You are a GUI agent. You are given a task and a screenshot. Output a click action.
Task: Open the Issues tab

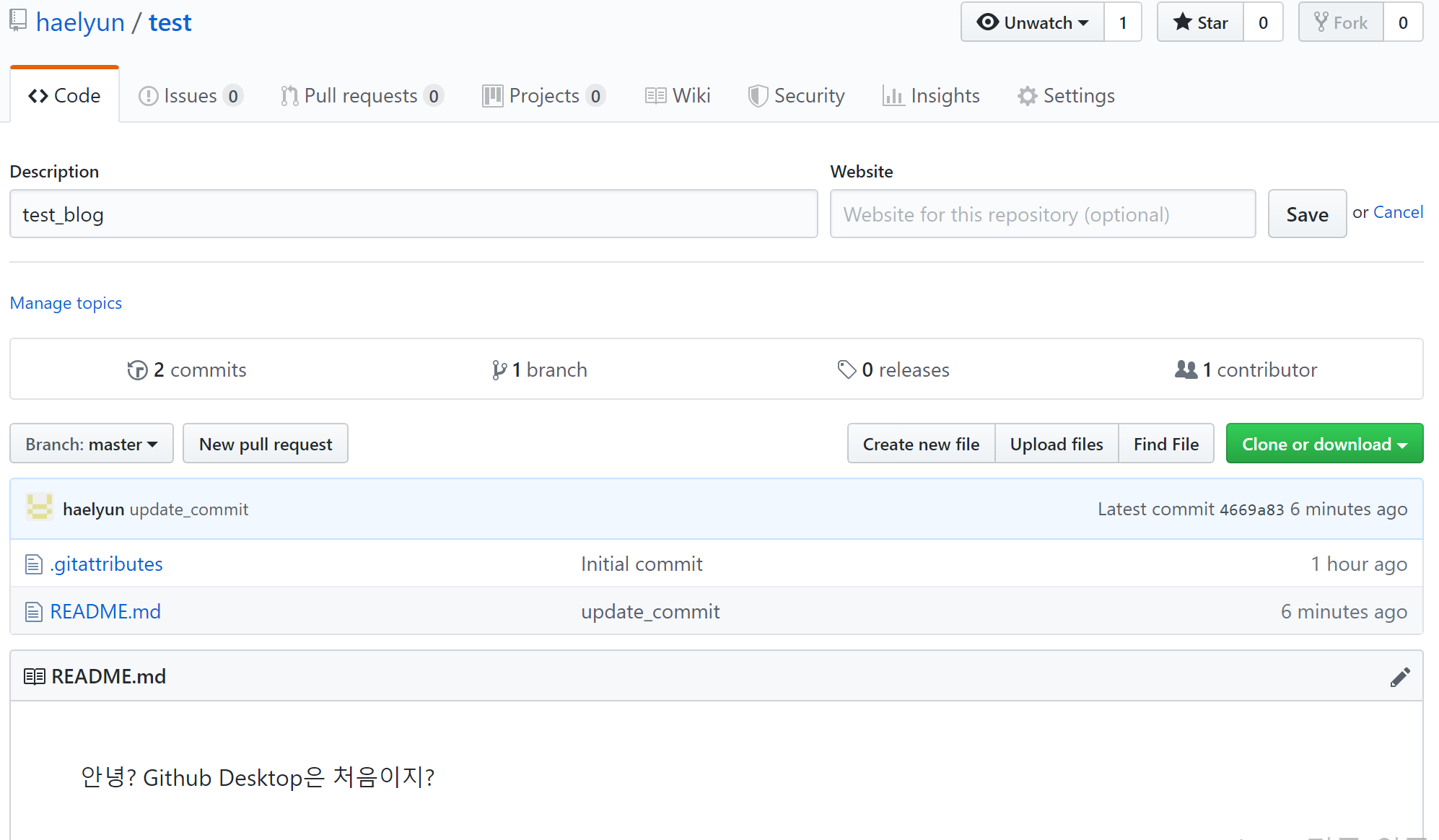[x=191, y=95]
